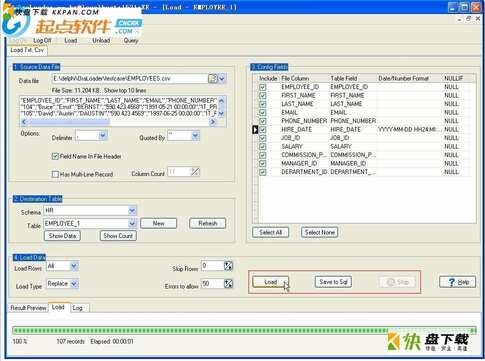The width and height of the screenshot is (485, 361).
Task: Open the Log Off menu
Action: pyautogui.click(x=42, y=40)
